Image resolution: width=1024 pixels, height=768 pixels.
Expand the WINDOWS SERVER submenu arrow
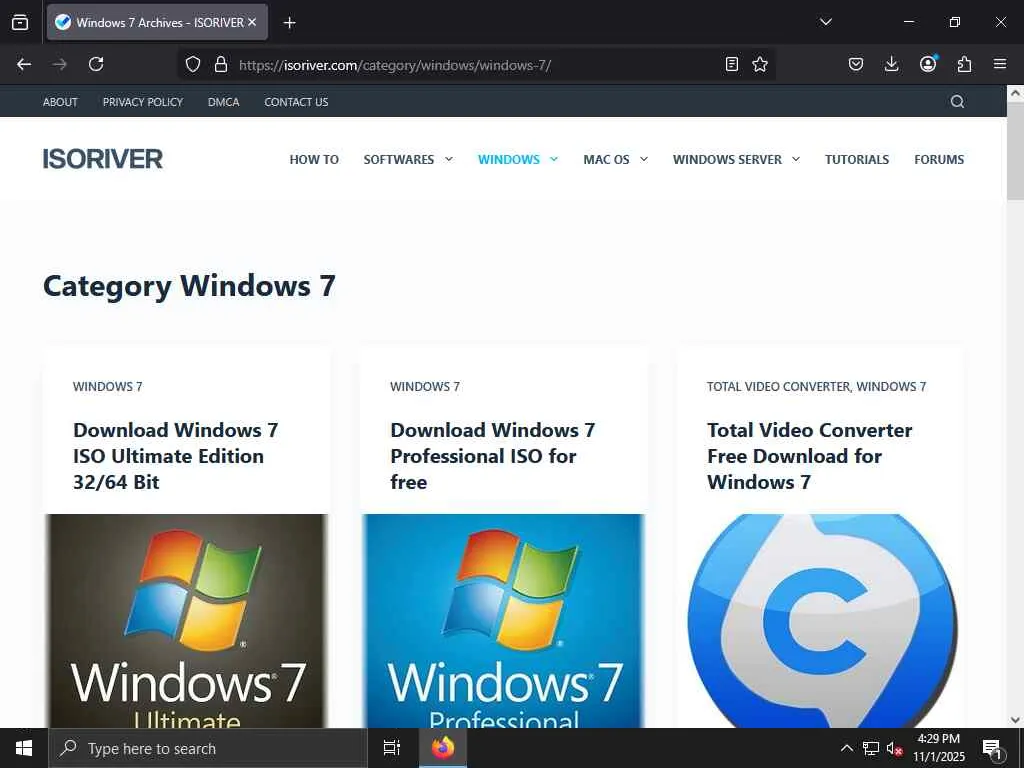pos(796,159)
